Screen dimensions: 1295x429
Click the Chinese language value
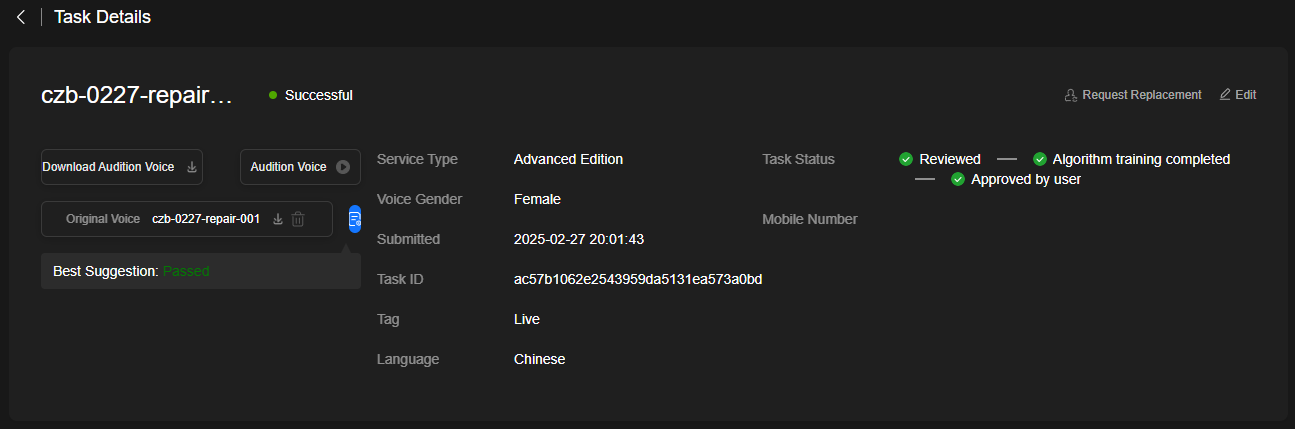click(x=540, y=359)
